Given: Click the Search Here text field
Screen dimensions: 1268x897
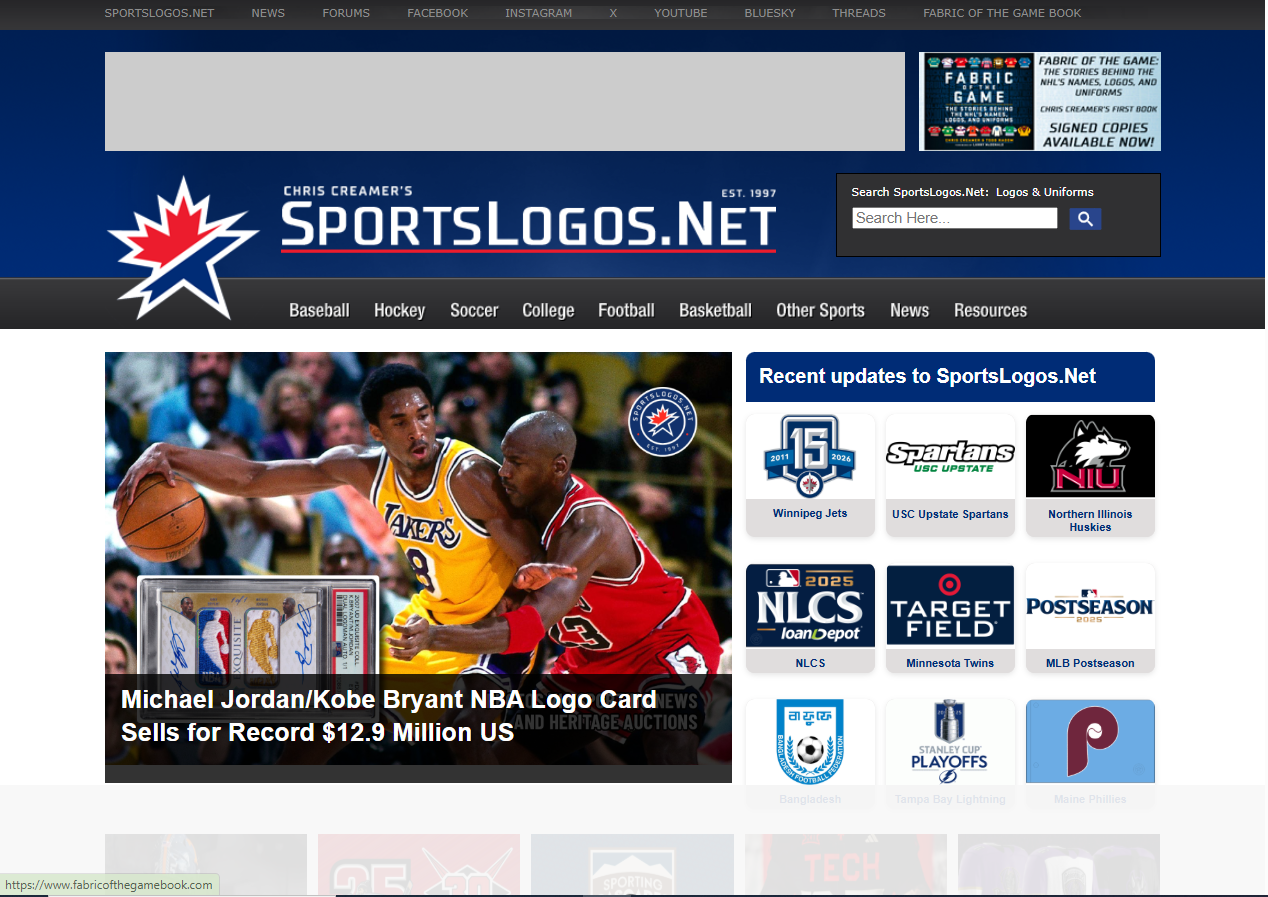Looking at the screenshot, I should pos(954,218).
